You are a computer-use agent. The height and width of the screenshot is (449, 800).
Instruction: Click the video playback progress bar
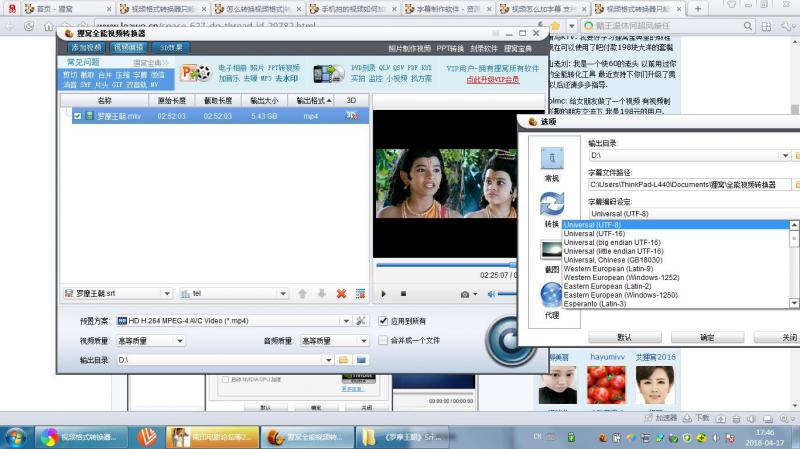[x=446, y=265]
